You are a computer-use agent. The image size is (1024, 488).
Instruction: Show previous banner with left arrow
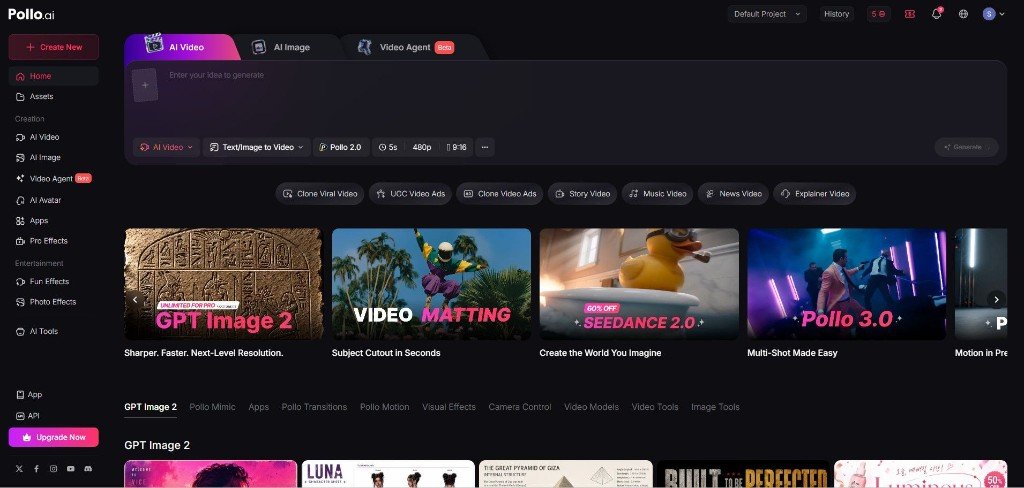(x=135, y=300)
